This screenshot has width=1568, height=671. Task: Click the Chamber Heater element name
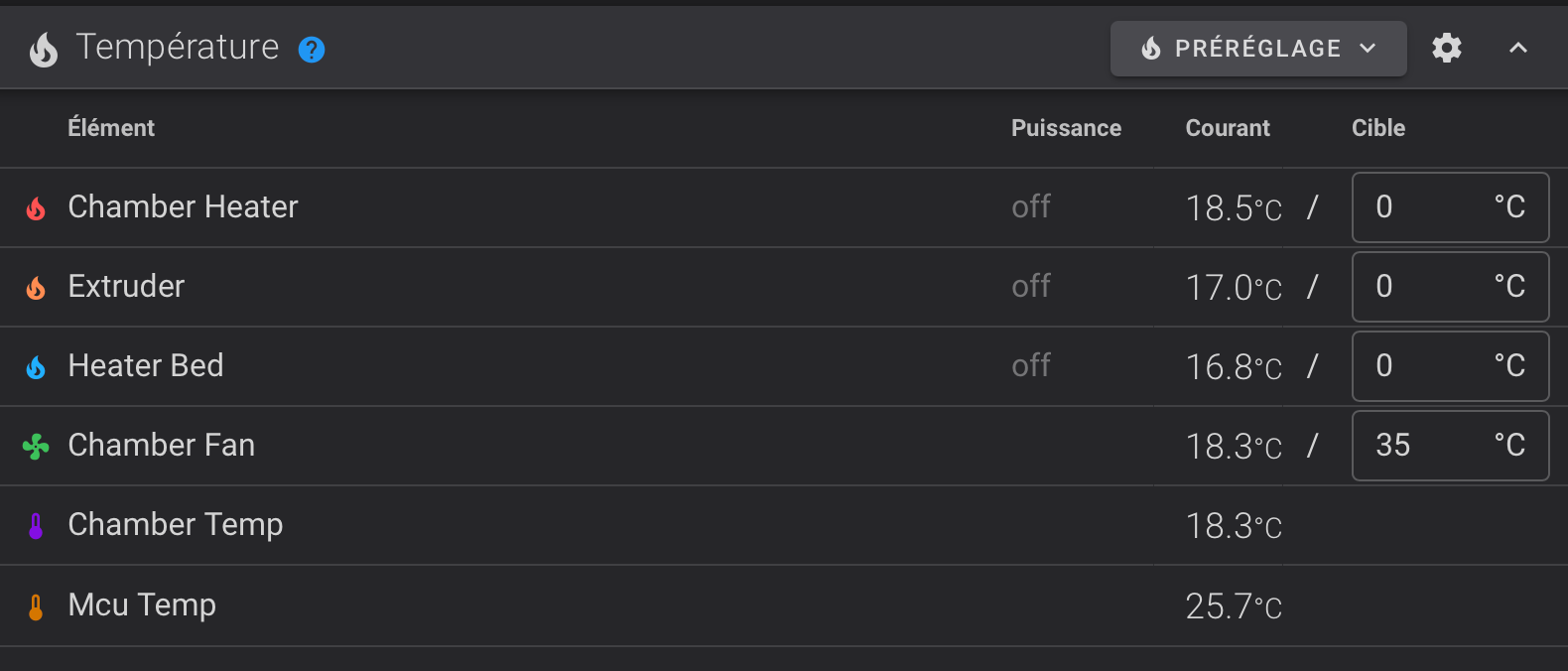click(x=183, y=206)
